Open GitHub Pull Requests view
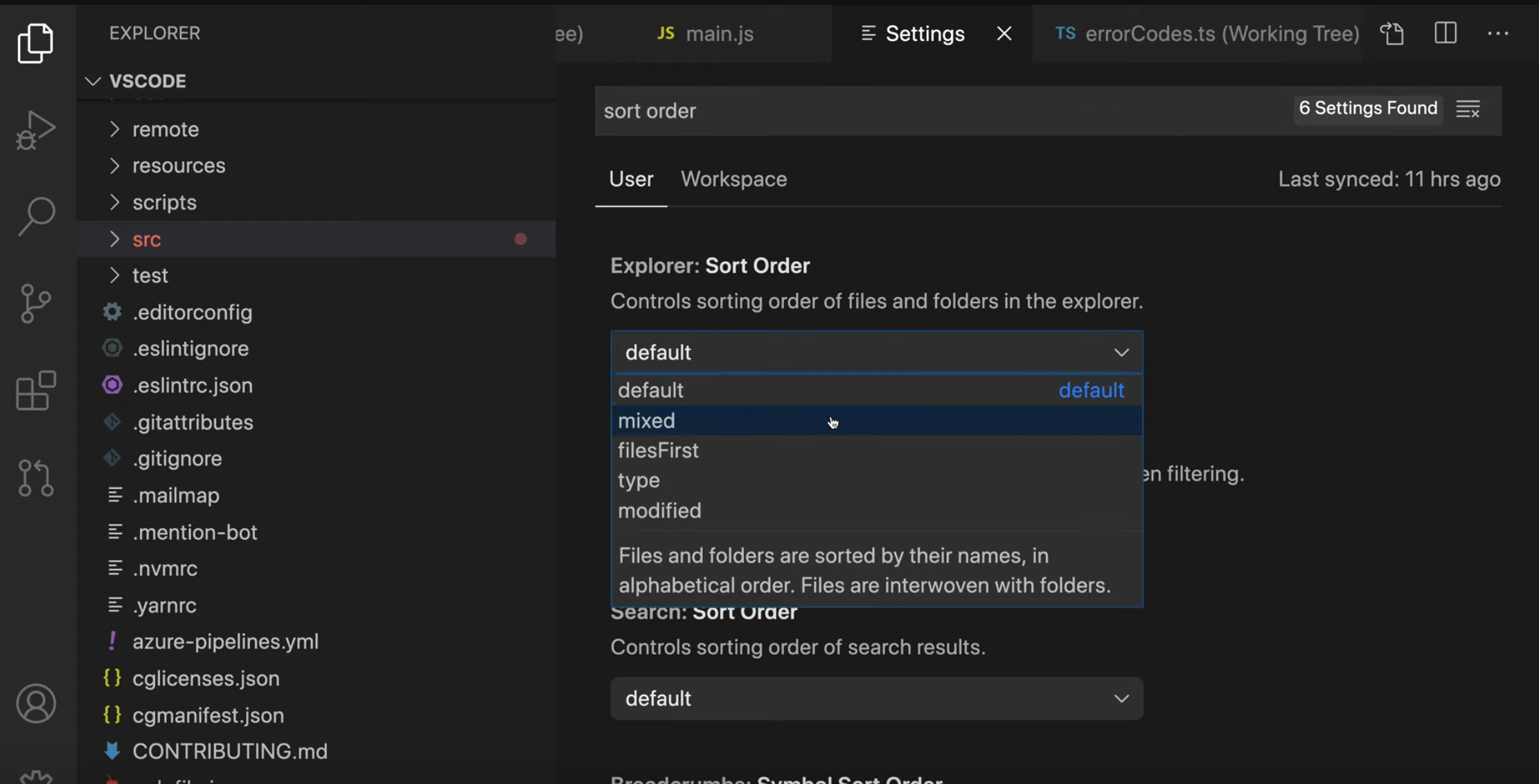The width and height of the screenshot is (1539, 784). coord(36,478)
